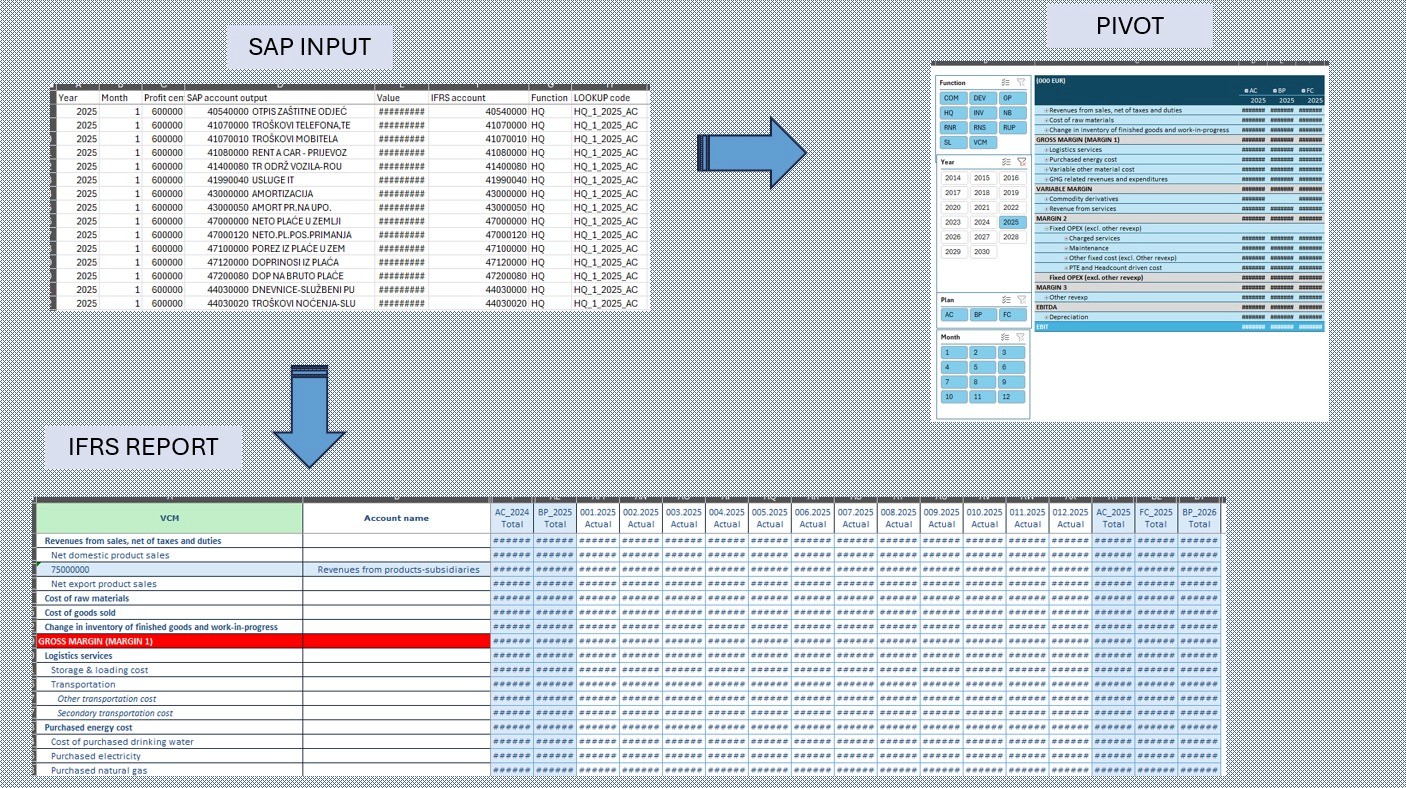Select RUP in the Function slicer
This screenshot has height=788, width=1406.
(x=1012, y=128)
